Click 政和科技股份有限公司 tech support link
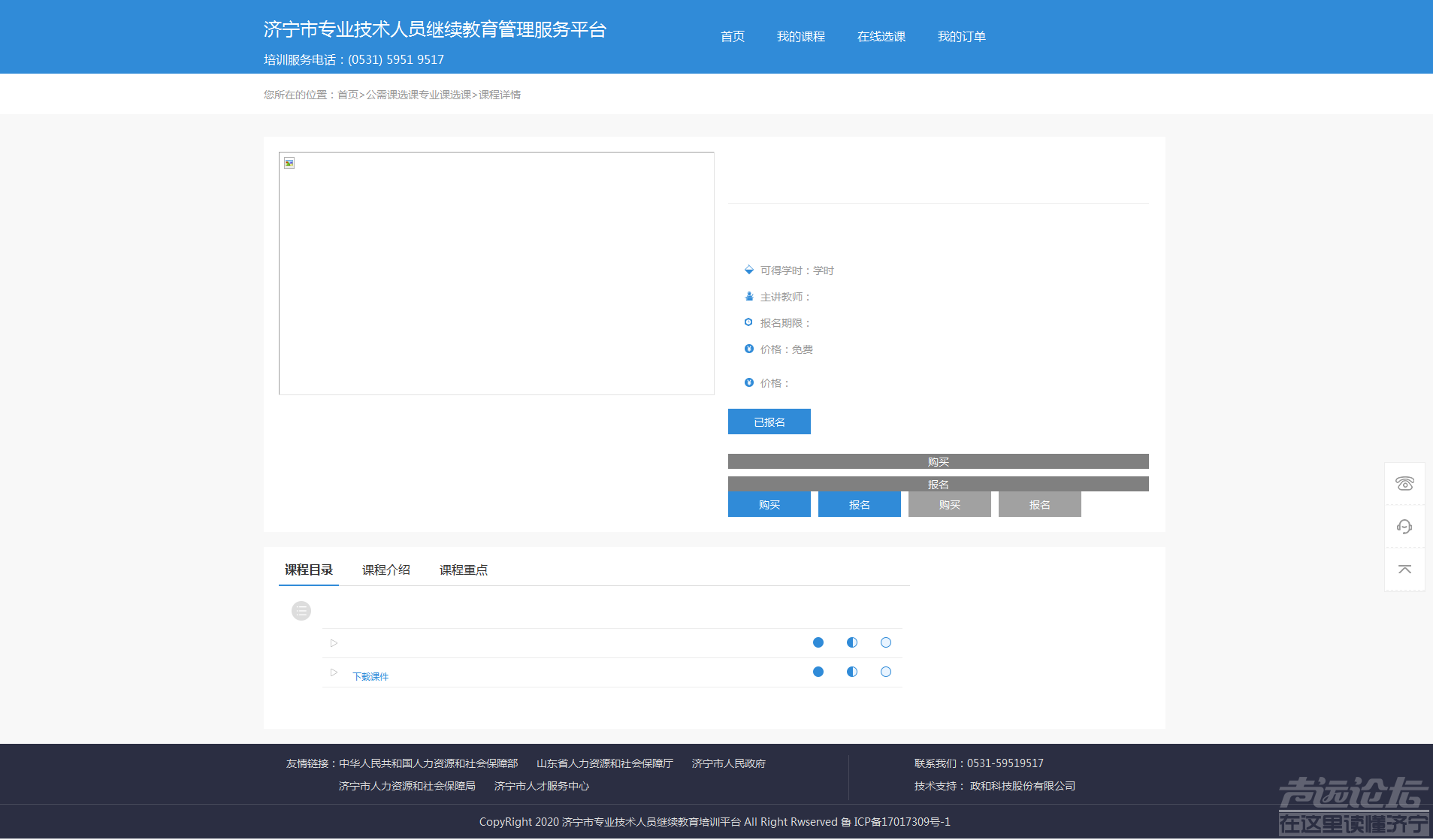 click(x=1023, y=786)
